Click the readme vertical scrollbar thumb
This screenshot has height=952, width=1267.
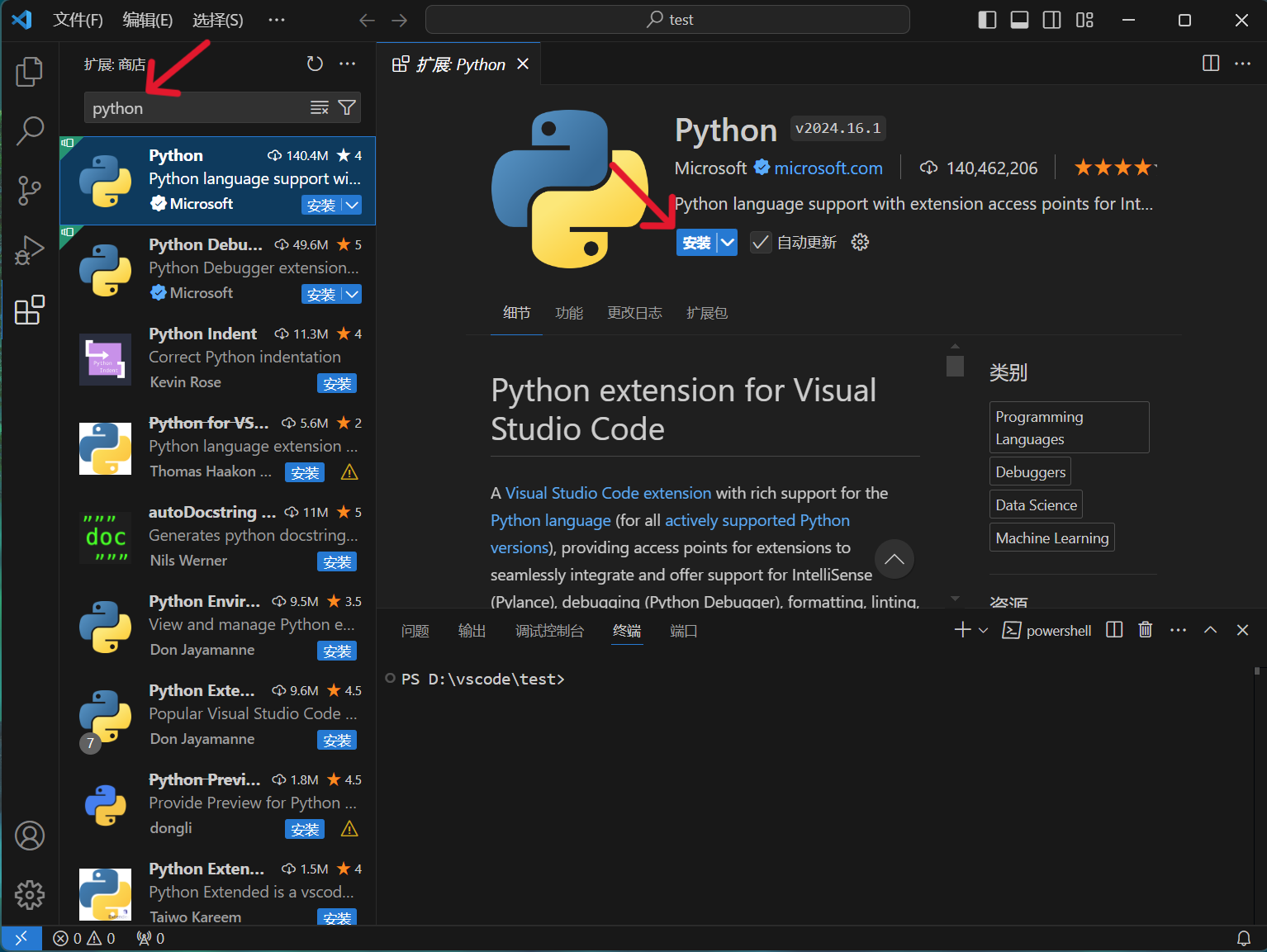pos(955,366)
